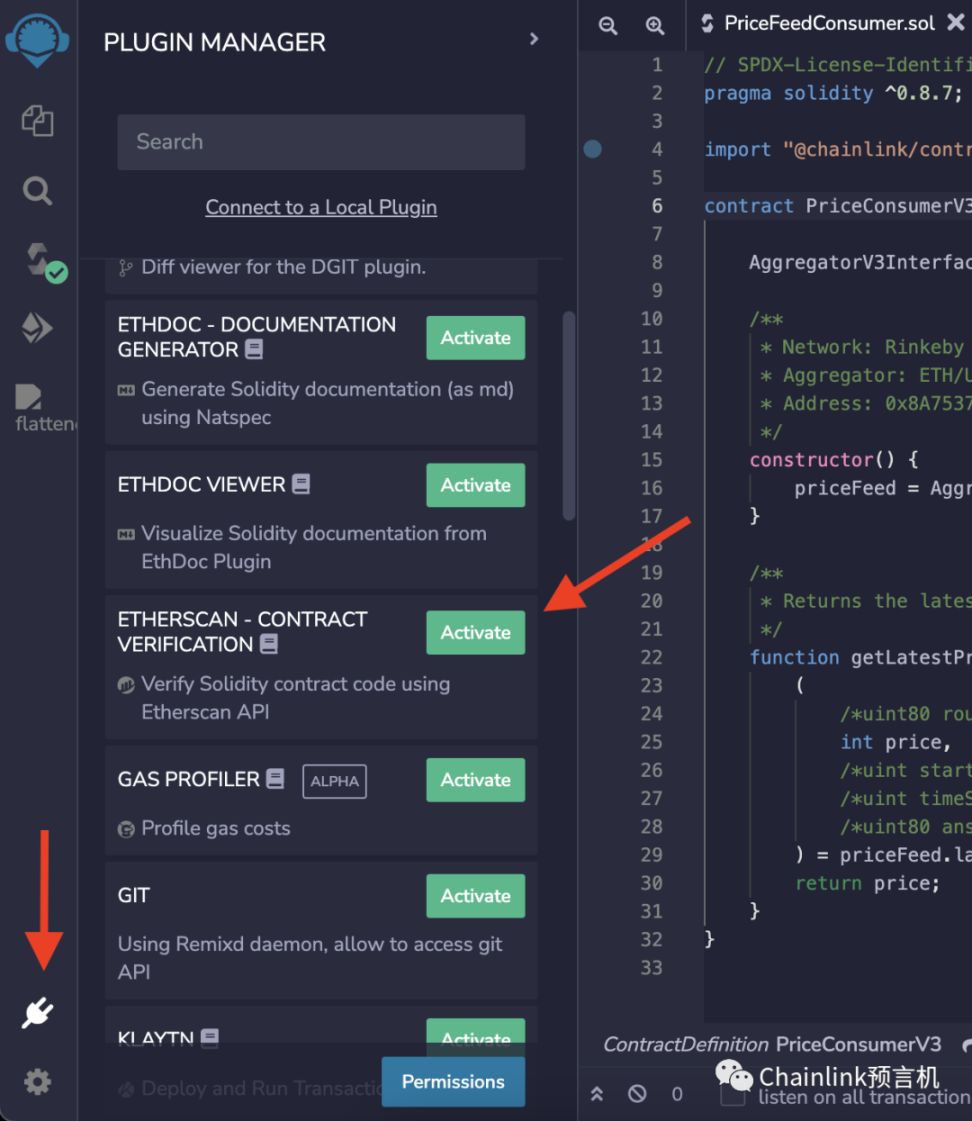Click the Plugin Manager plug icon
Image resolution: width=972 pixels, height=1121 pixels.
tap(37, 1014)
